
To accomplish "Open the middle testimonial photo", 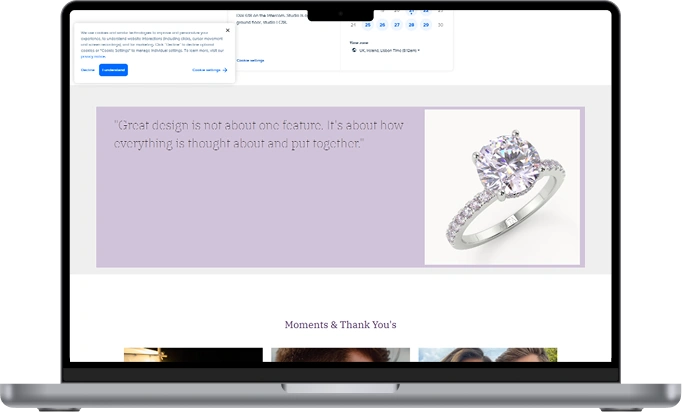I will [x=340, y=354].
